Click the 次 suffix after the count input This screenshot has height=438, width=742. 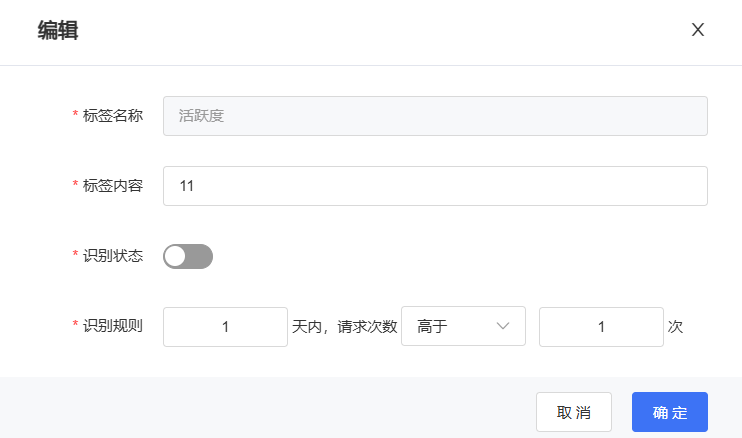pyautogui.click(x=675, y=327)
